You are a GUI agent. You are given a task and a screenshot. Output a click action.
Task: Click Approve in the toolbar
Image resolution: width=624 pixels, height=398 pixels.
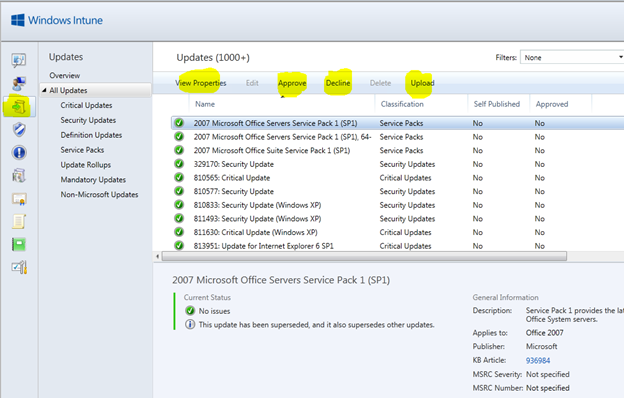click(x=292, y=83)
